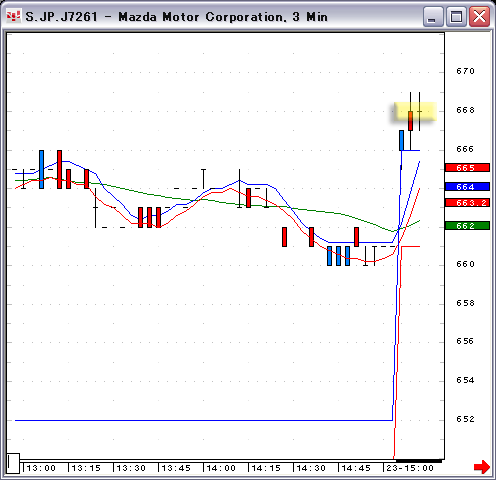Screen dimensions: 496x480
Task: Click the chart application icon in title bar
Action: coord(14,16)
